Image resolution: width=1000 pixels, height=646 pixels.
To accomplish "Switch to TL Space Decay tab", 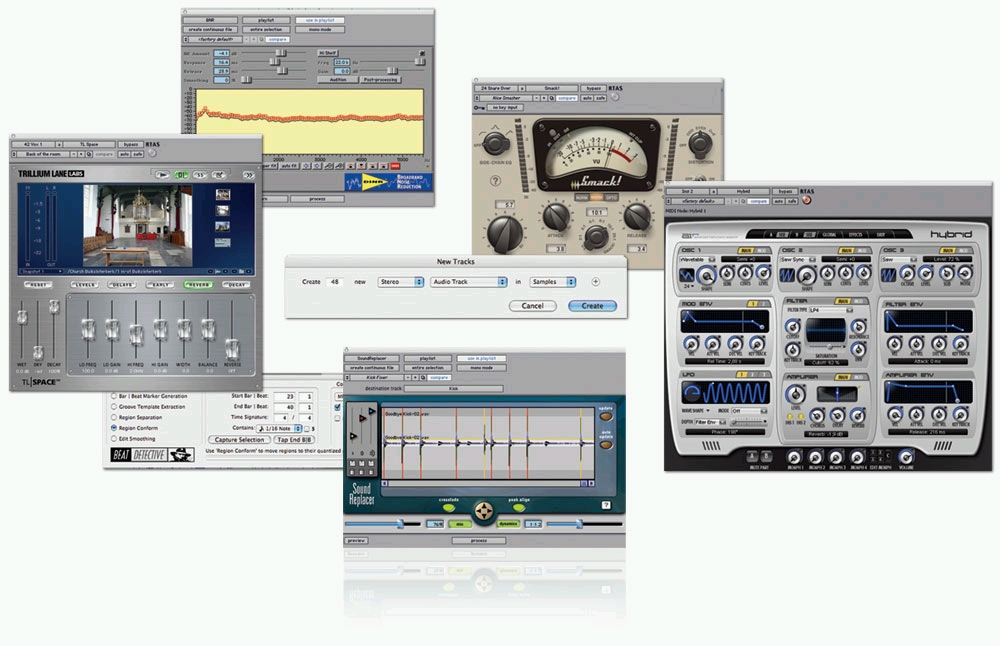I will [236, 284].
